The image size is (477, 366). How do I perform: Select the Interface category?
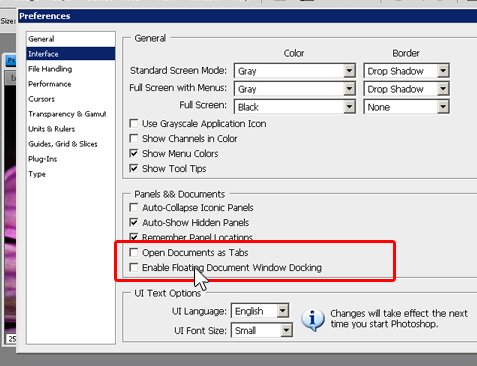(x=71, y=54)
